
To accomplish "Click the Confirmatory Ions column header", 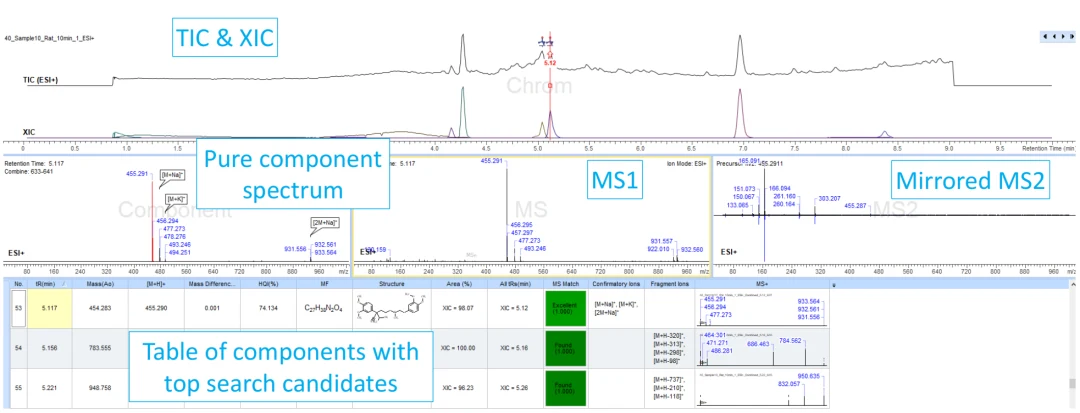I will (x=615, y=284).
